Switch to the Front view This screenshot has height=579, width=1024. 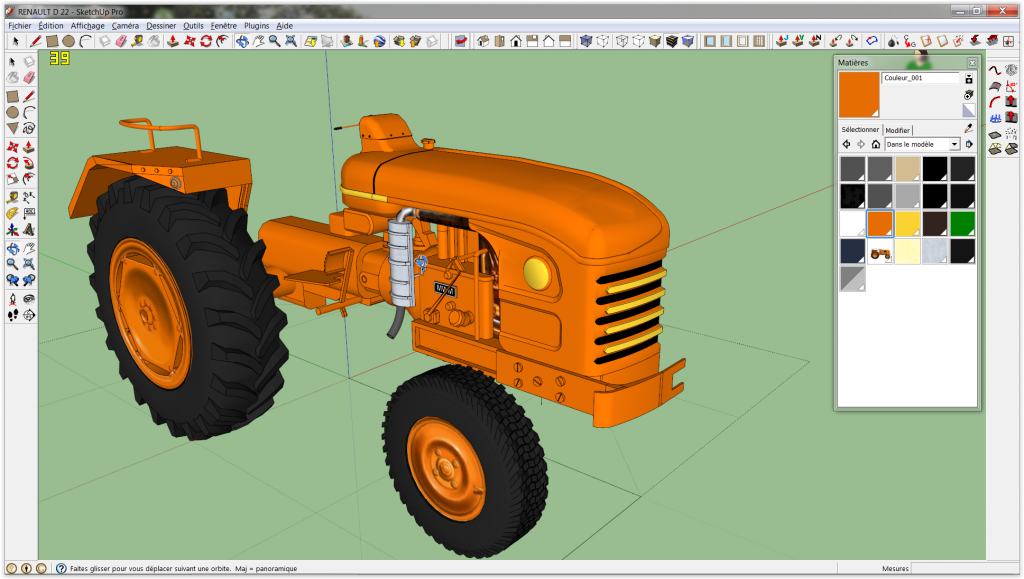[516, 41]
